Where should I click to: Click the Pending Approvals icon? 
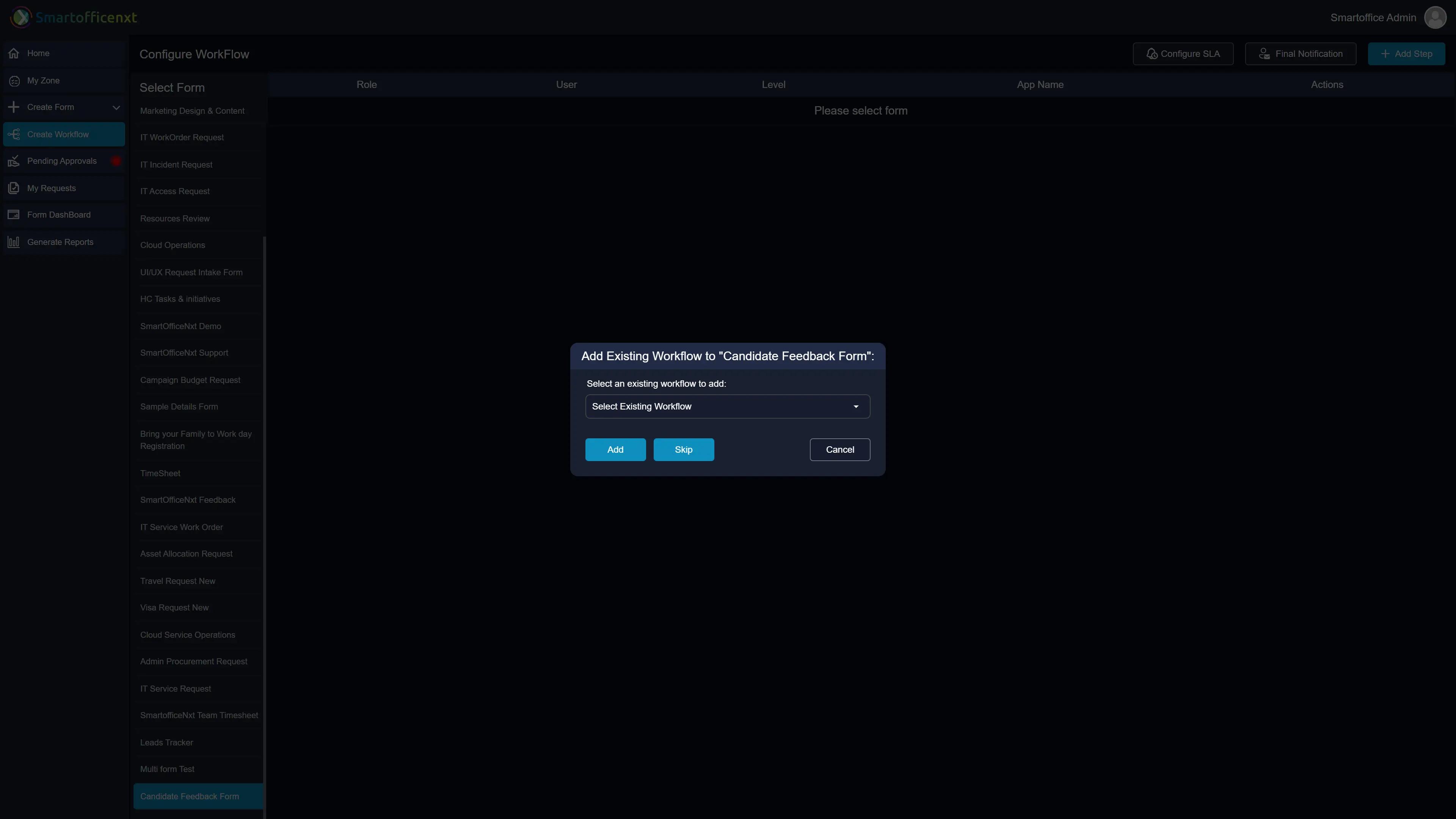14,161
